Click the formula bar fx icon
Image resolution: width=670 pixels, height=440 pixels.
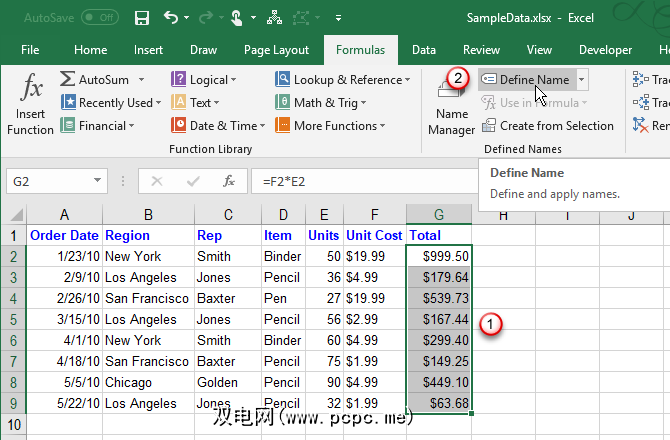[229, 181]
